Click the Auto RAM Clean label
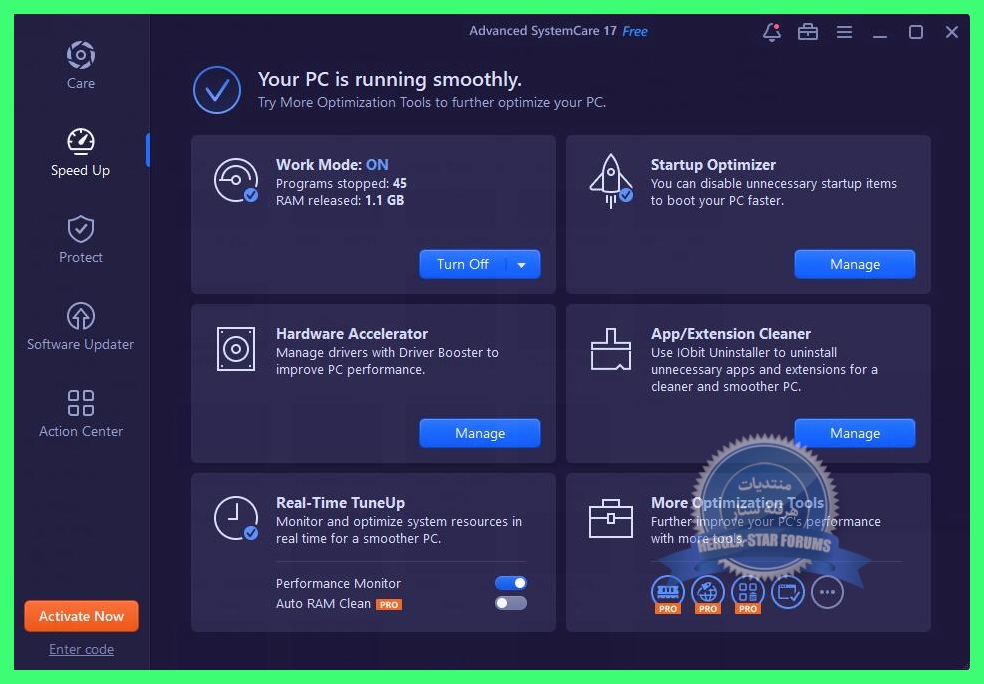The width and height of the screenshot is (984, 684). click(323, 604)
